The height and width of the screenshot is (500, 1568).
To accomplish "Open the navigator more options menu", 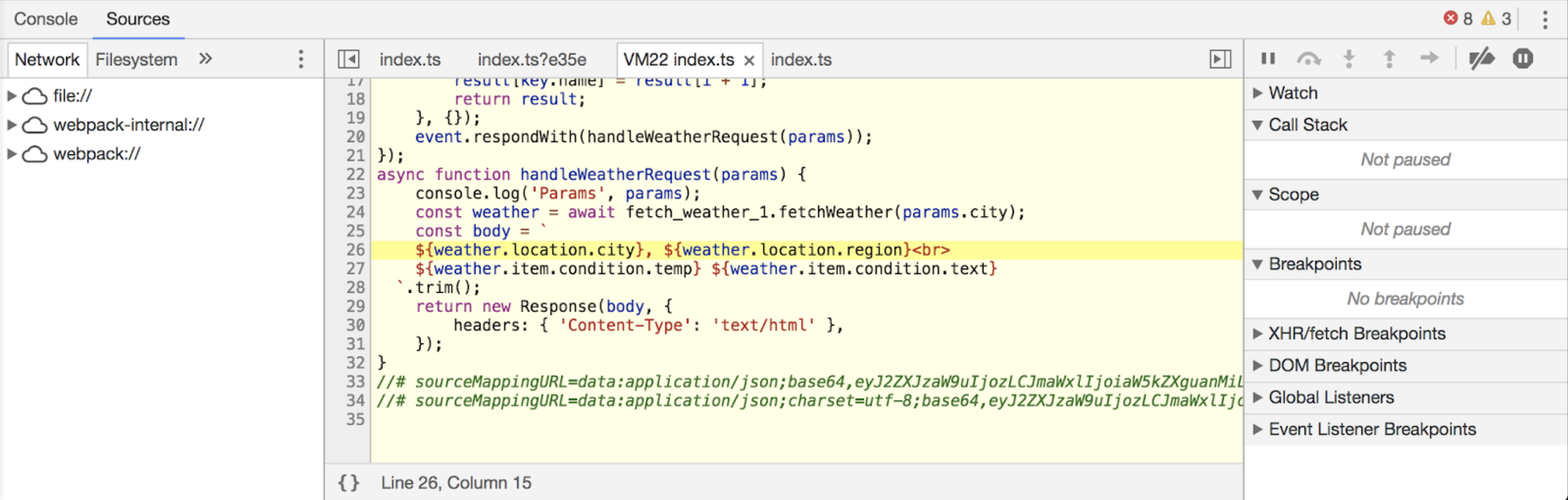I will (x=301, y=59).
